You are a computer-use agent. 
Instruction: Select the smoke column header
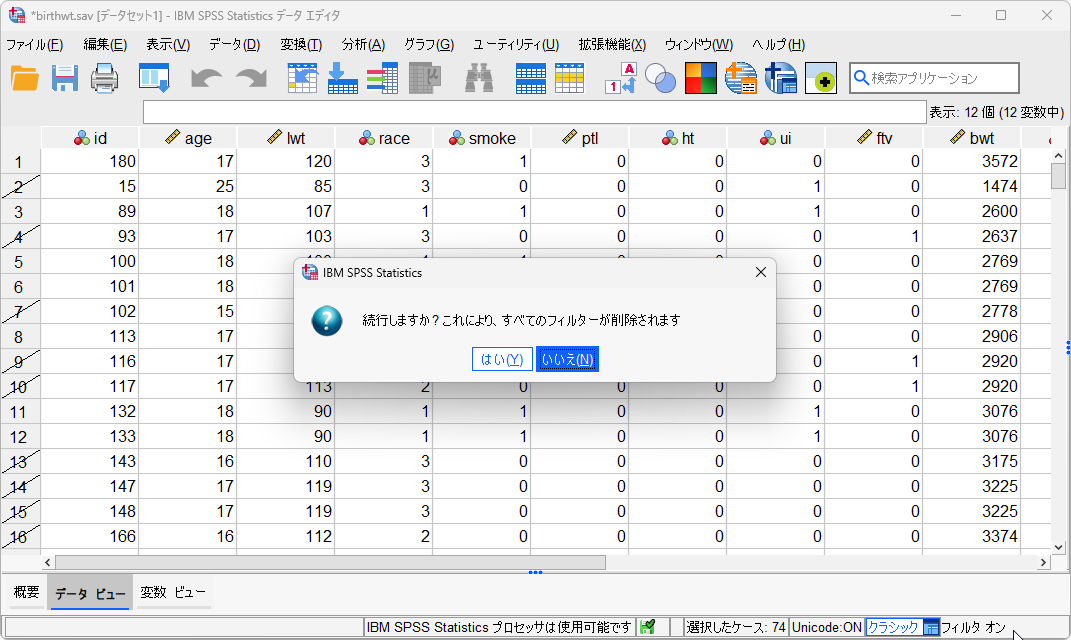483,138
